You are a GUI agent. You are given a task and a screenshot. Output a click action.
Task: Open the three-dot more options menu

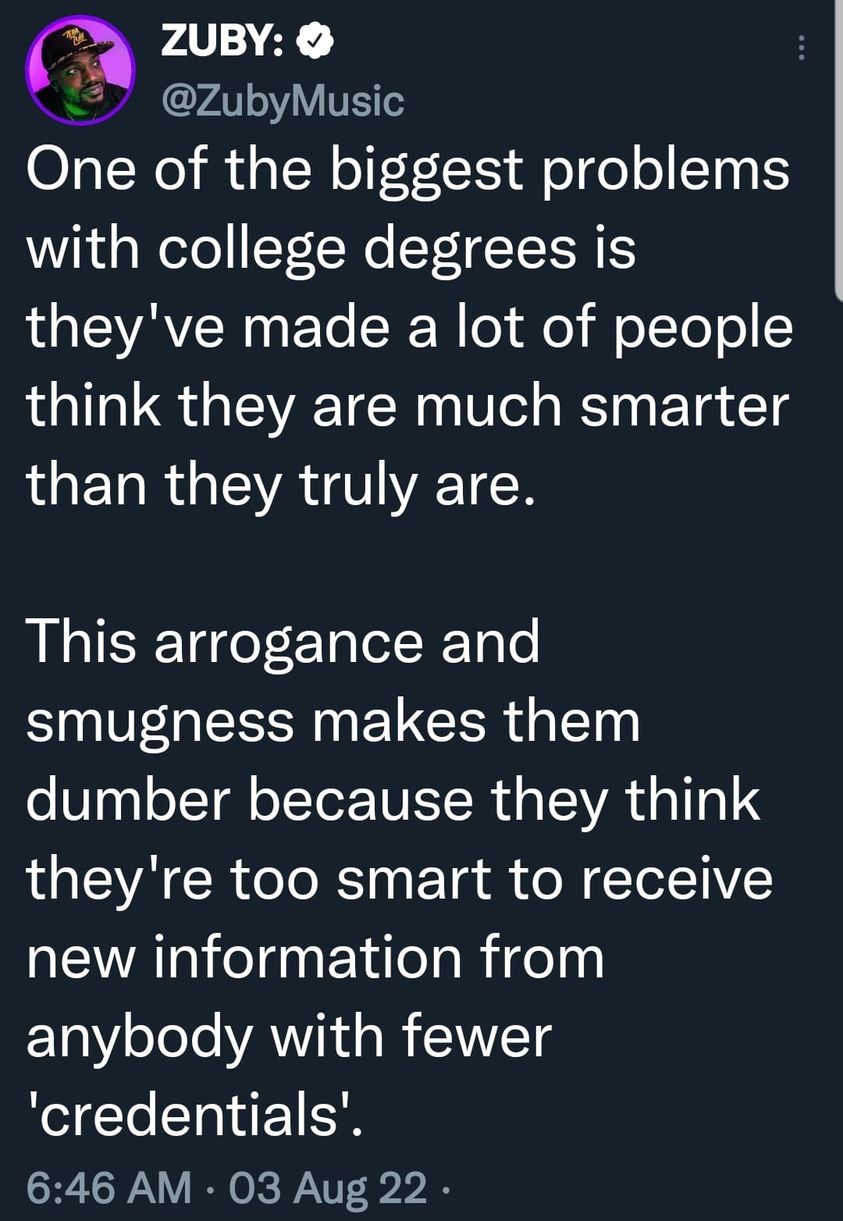point(801,49)
